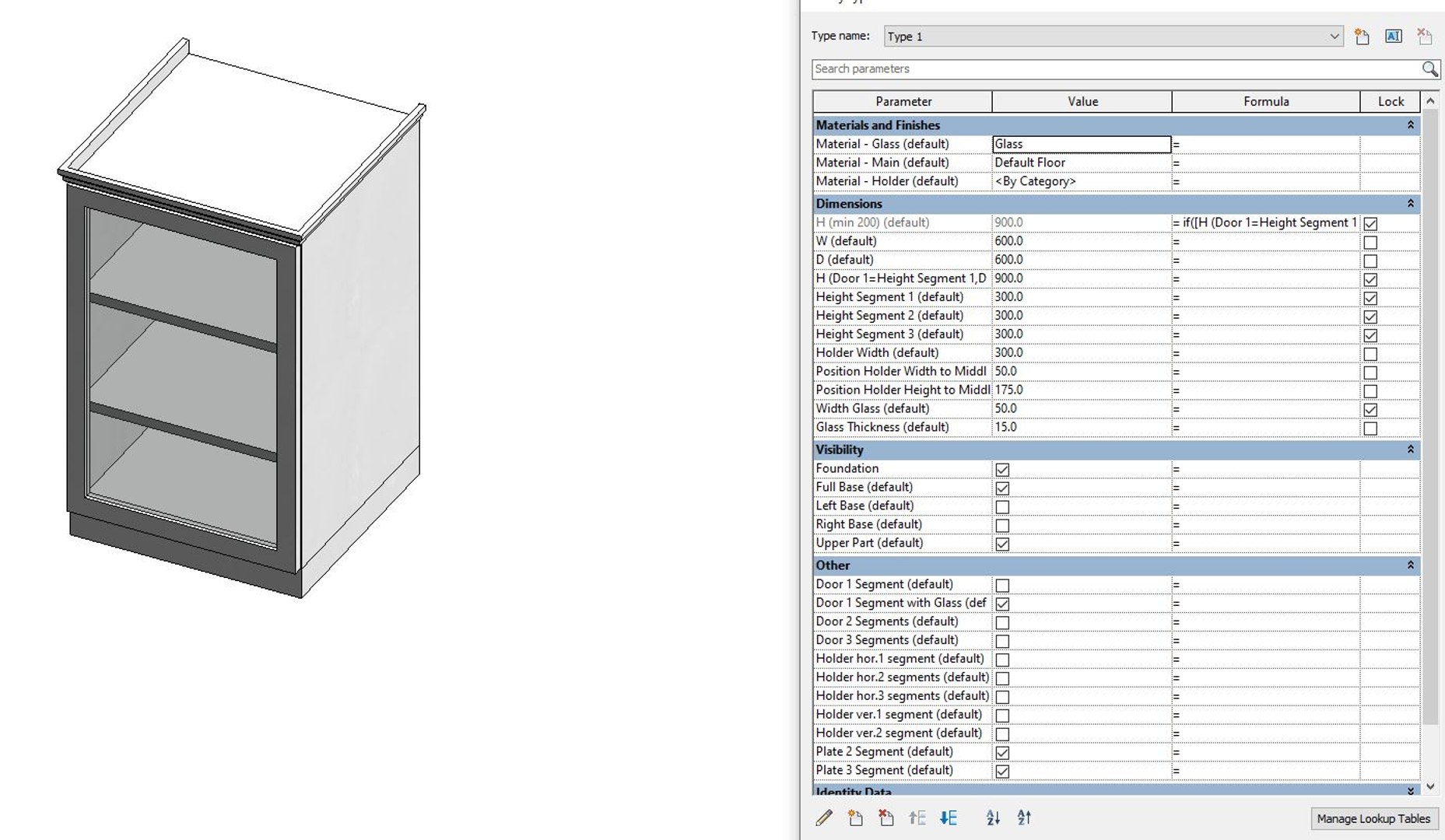Lock the Glass Thickness parameter
The width and height of the screenshot is (1445, 840).
1370,428
